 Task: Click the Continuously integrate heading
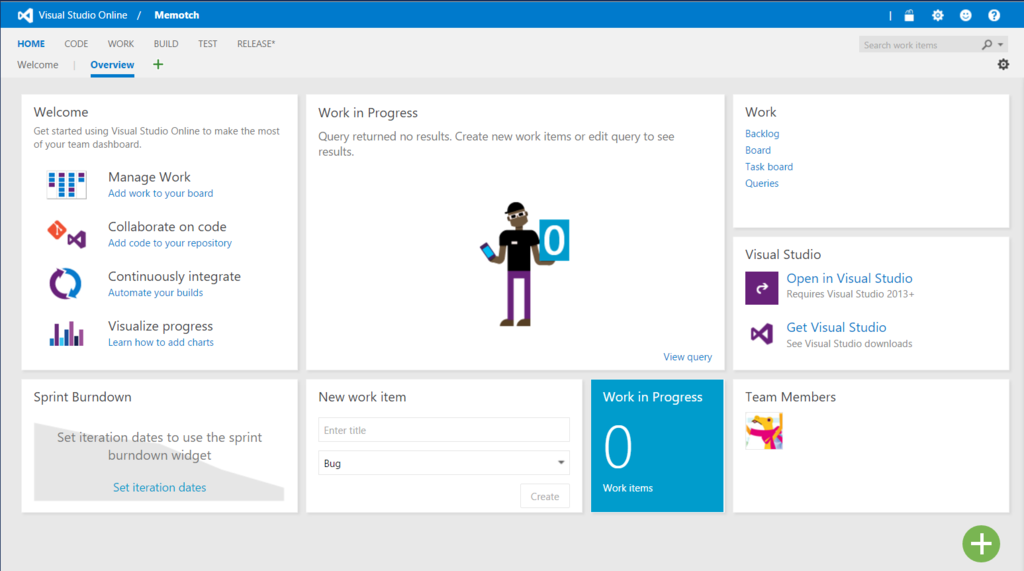tap(174, 276)
